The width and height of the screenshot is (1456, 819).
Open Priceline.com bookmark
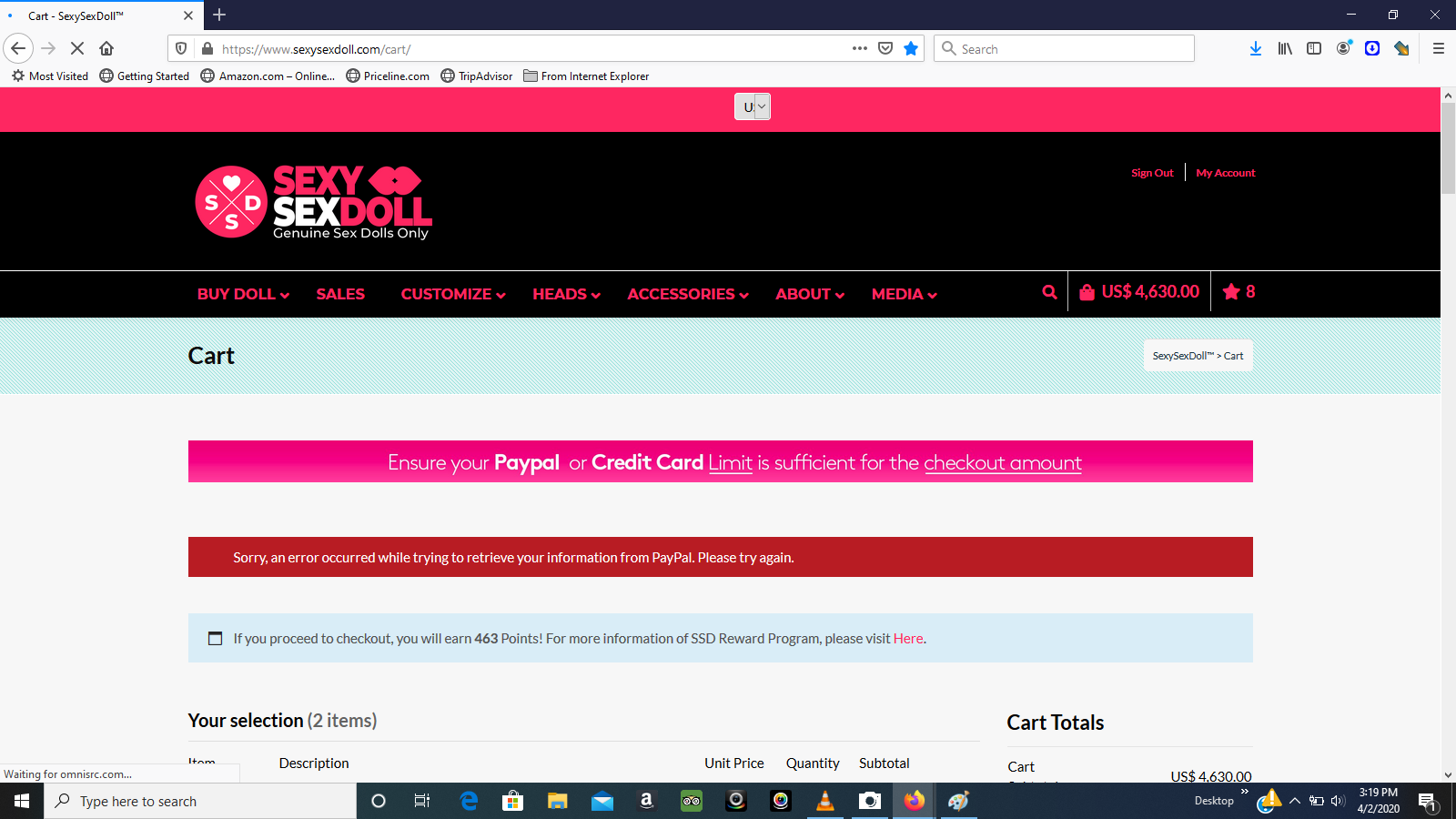388,76
